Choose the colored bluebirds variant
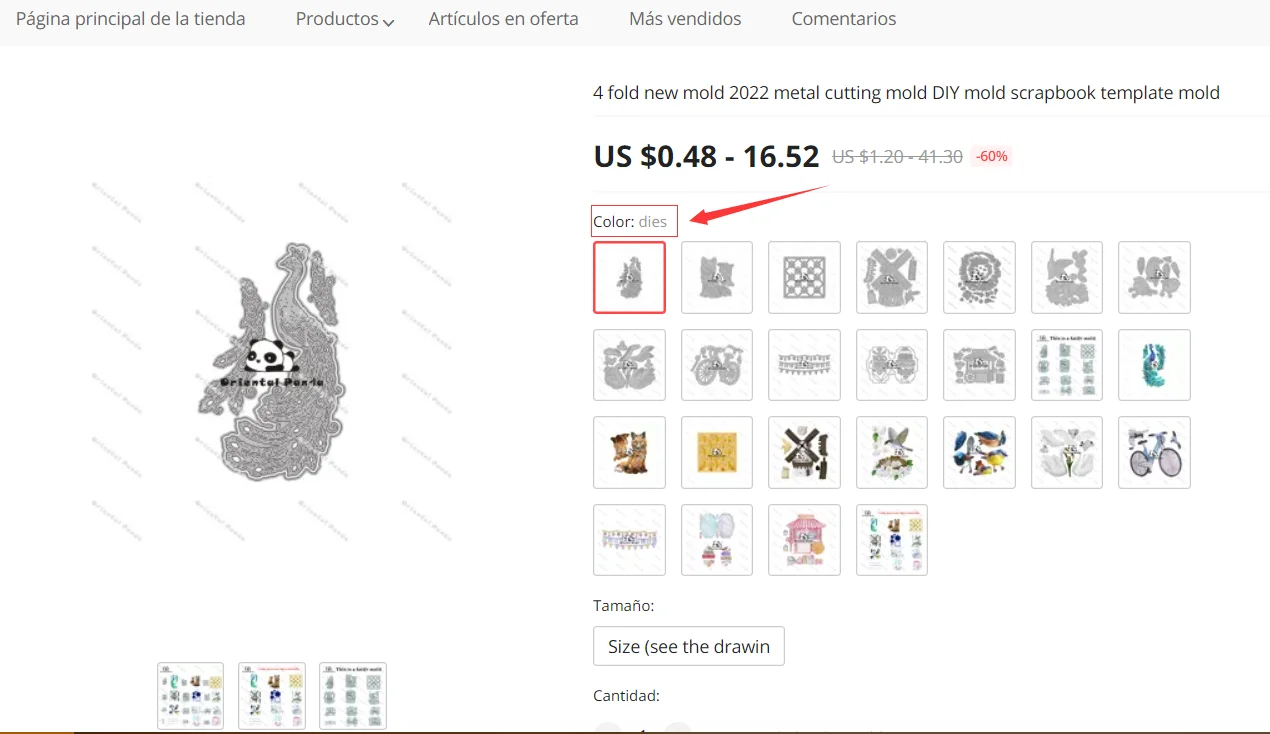The width and height of the screenshot is (1270, 734). click(x=979, y=452)
